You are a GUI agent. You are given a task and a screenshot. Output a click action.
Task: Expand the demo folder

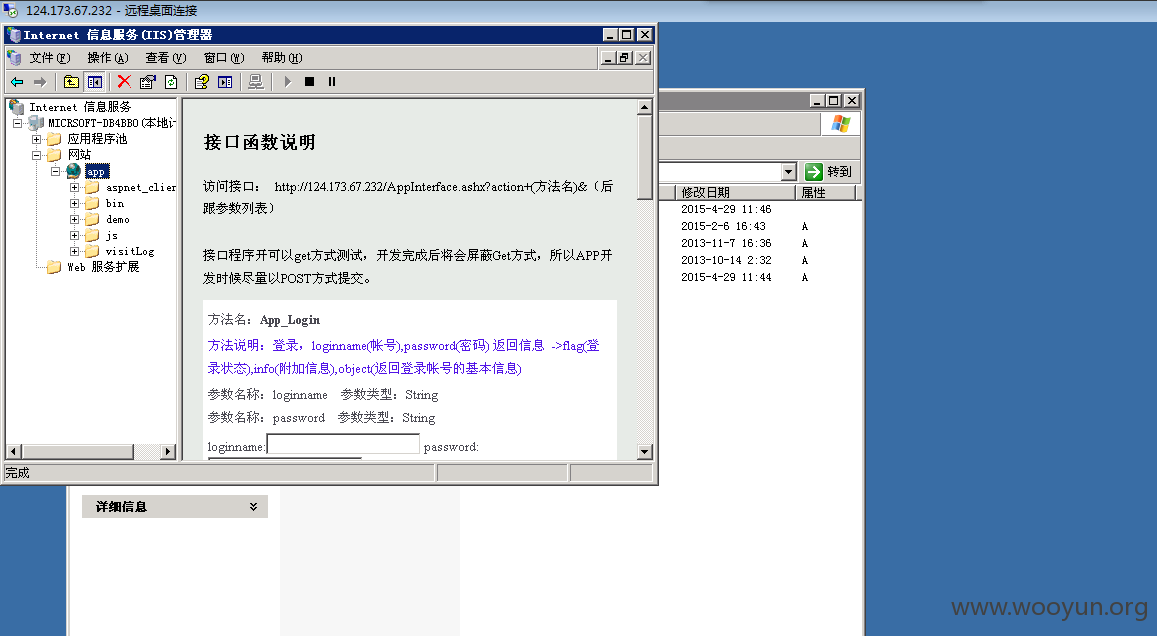(x=75, y=219)
